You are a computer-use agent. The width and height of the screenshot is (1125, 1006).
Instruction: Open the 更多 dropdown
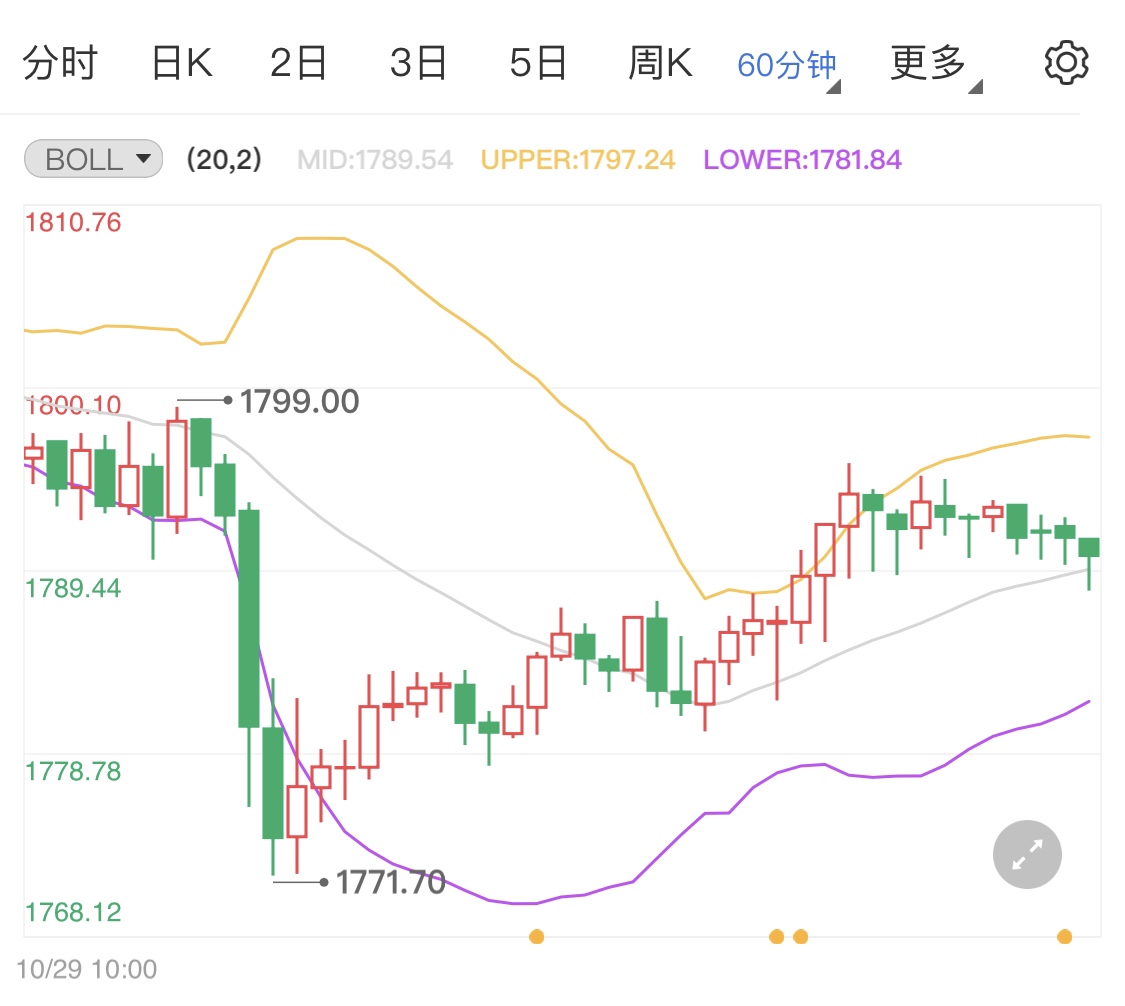(x=935, y=65)
